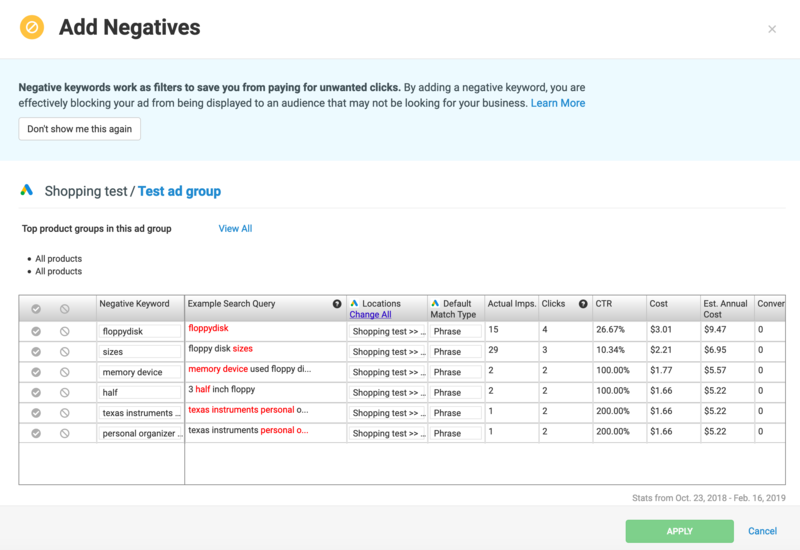Viewport: 800px width, 550px height.
Task: Click block icon in personal organizer row
Action: 64,433
